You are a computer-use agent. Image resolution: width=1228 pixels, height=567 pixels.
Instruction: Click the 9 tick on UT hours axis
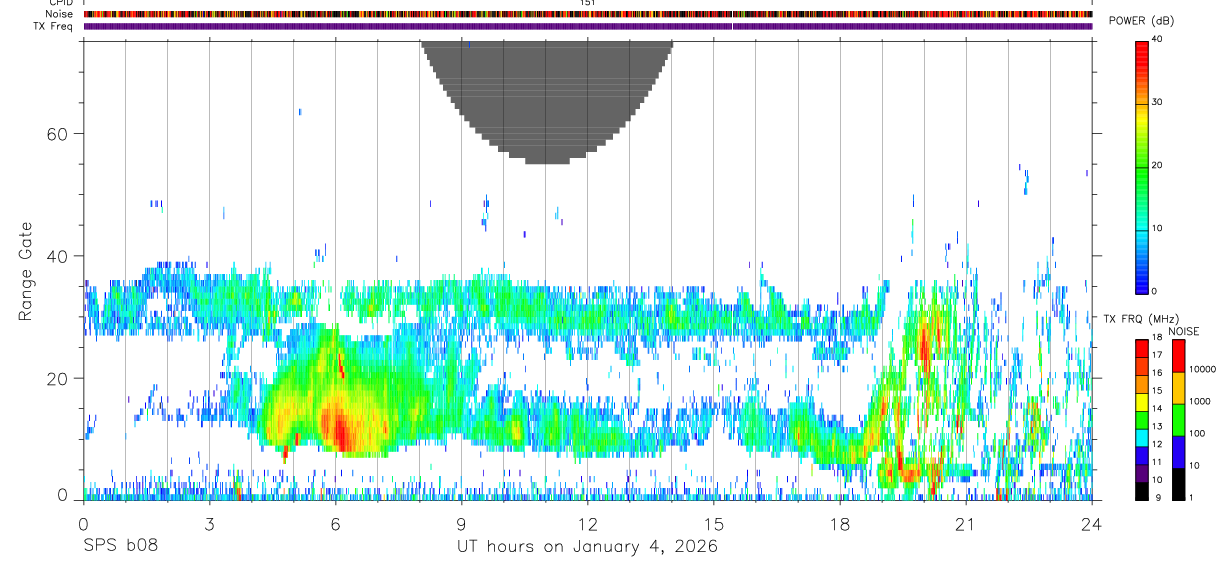tap(461, 526)
